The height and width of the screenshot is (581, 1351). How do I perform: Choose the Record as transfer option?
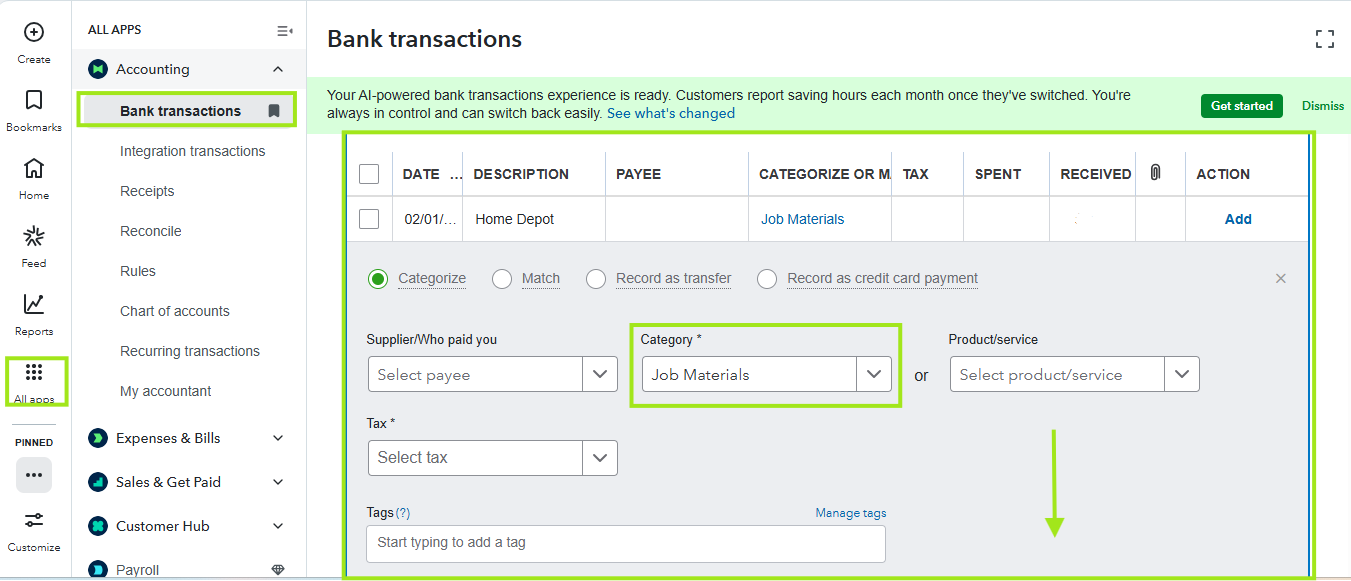(596, 279)
